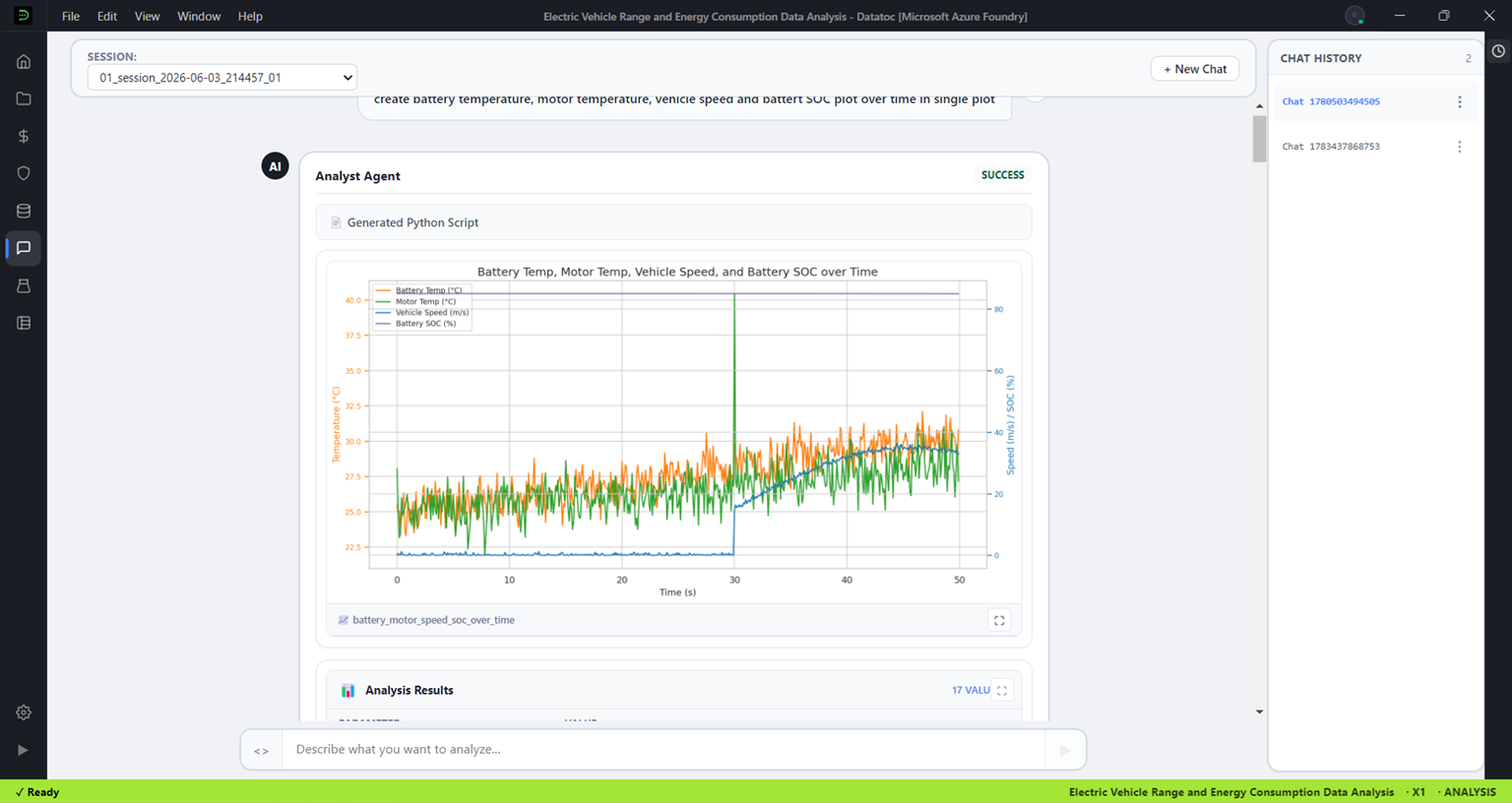Image resolution: width=1512 pixels, height=803 pixels.
Task: Open the View menu
Action: 147,16
